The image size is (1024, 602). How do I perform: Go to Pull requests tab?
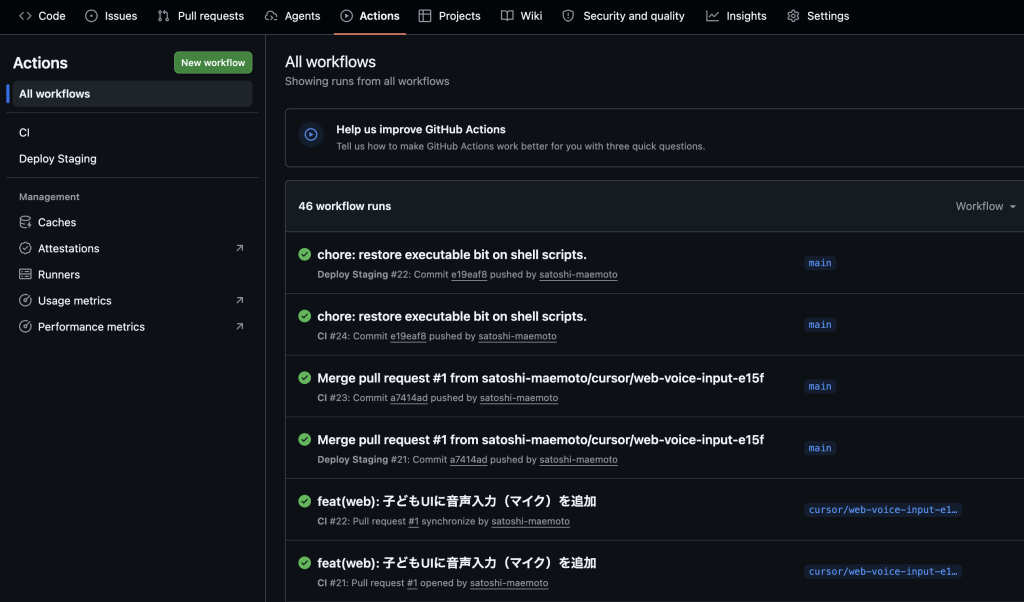pyautogui.click(x=200, y=16)
